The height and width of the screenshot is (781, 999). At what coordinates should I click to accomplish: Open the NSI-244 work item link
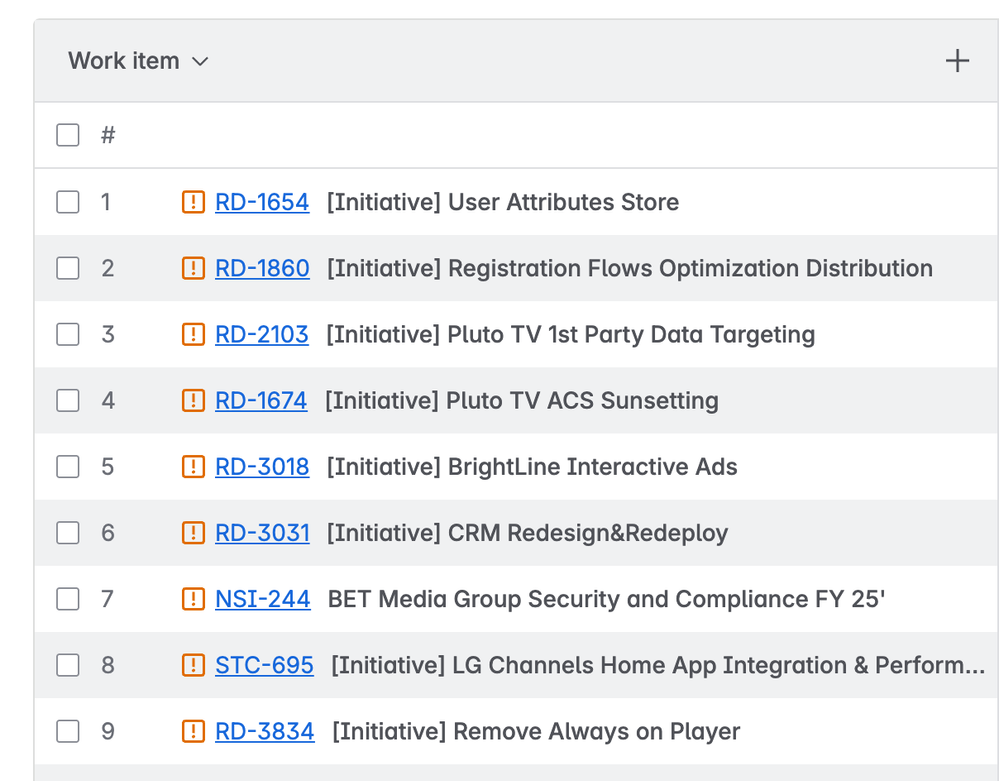click(262, 598)
